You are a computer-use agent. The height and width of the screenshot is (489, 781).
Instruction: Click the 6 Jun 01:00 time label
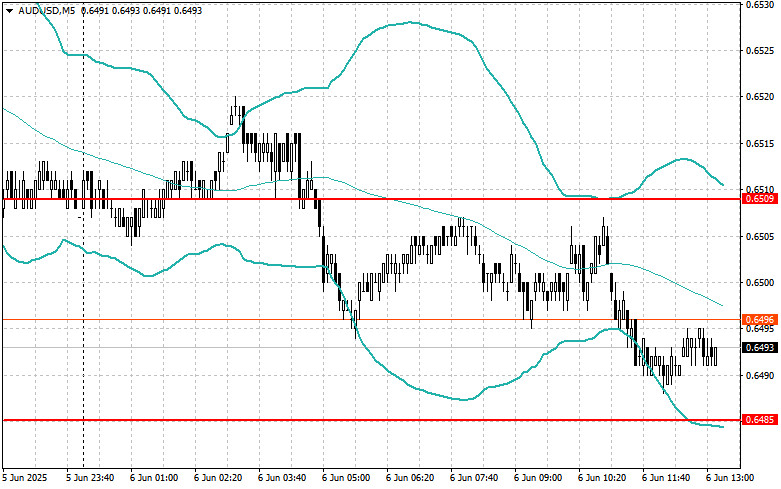tap(154, 478)
